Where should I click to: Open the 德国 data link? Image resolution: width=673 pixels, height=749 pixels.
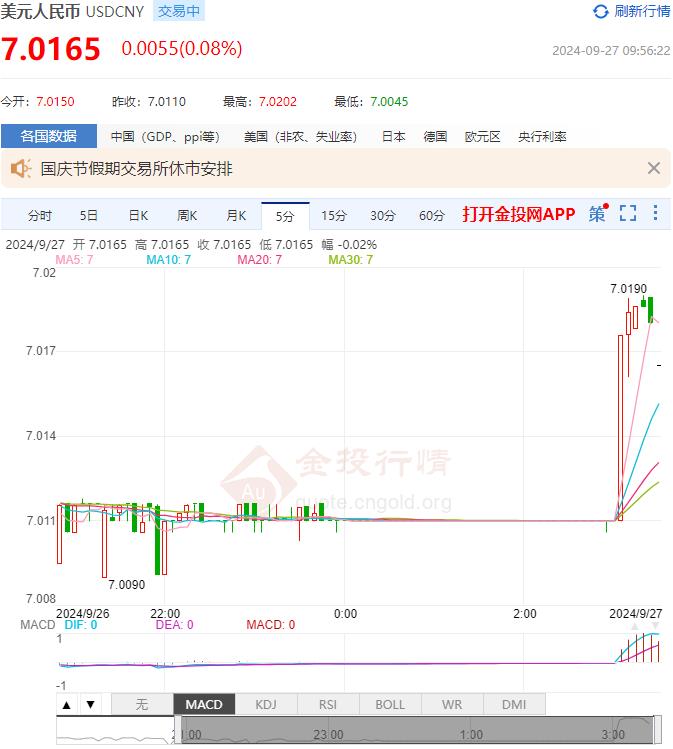tap(435, 137)
